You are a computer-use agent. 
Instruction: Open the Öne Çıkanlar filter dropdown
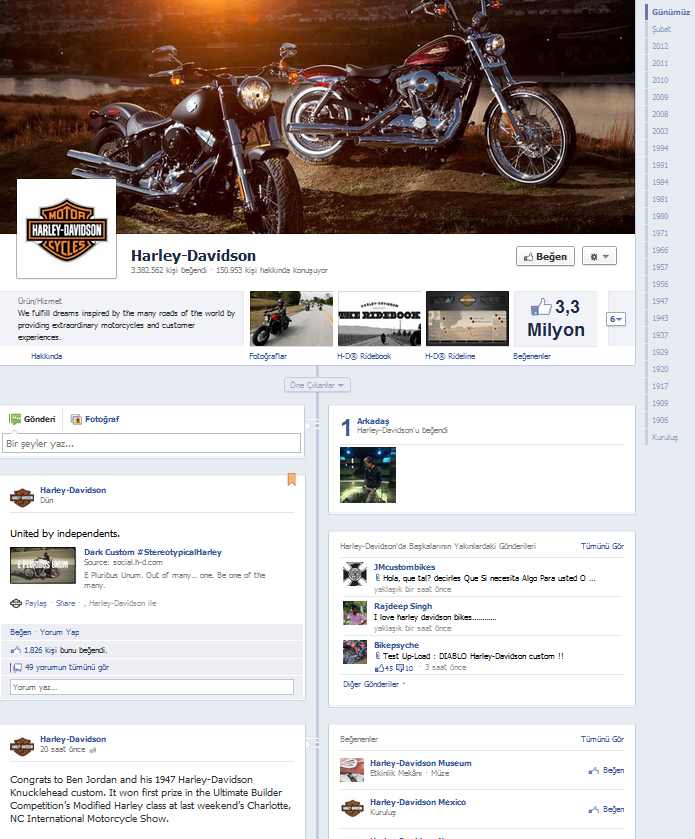[317, 385]
